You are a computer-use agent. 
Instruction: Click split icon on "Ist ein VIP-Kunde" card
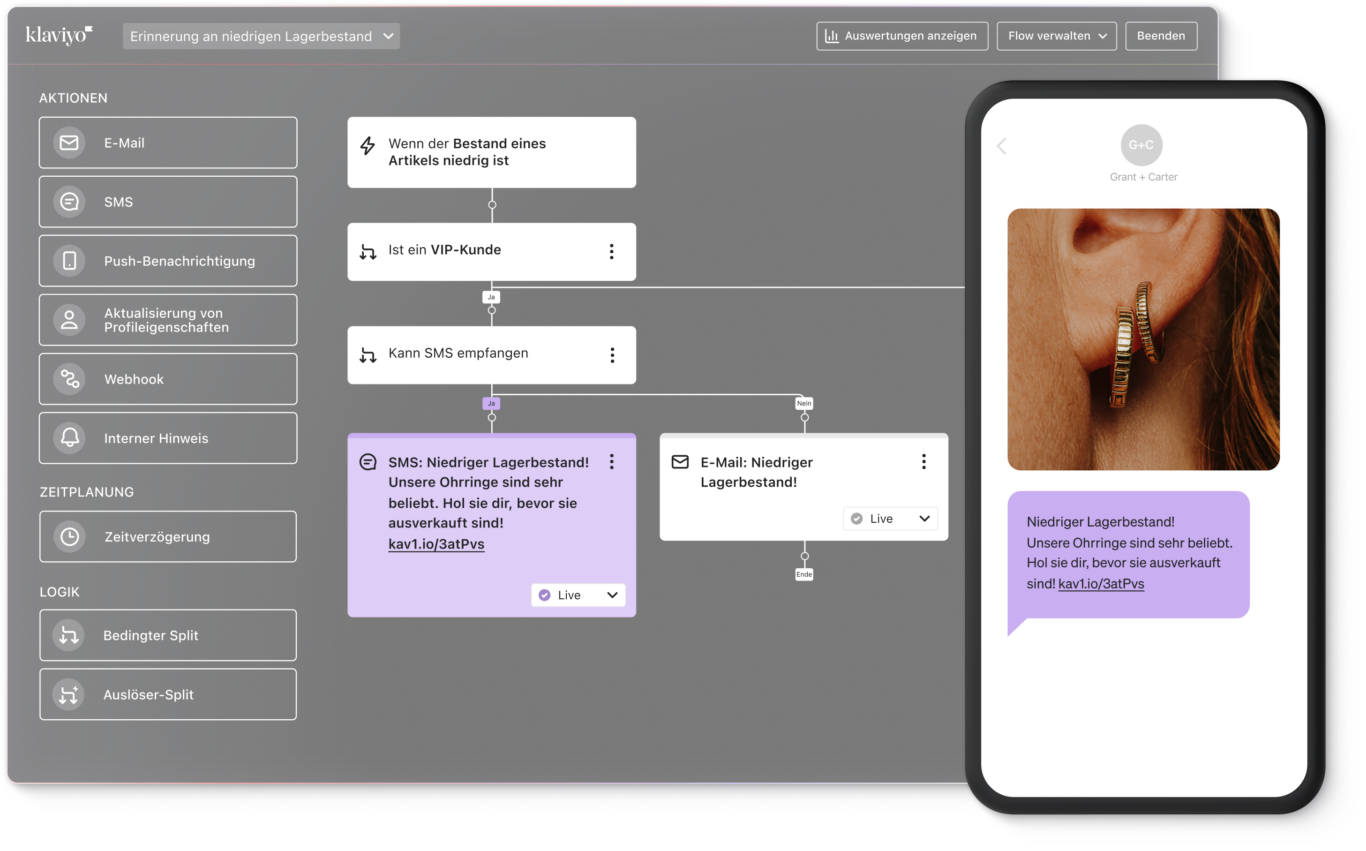(368, 252)
